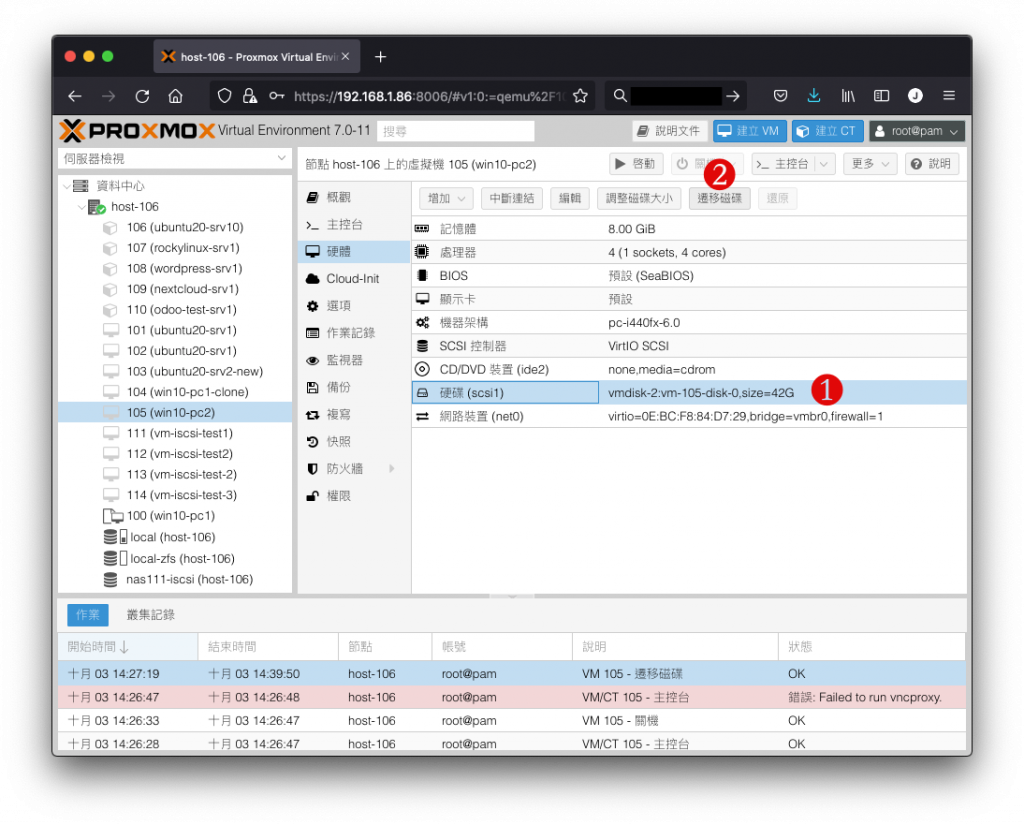Click the Proxmox logo
This screenshot has width=1024, height=825.
click(137, 131)
